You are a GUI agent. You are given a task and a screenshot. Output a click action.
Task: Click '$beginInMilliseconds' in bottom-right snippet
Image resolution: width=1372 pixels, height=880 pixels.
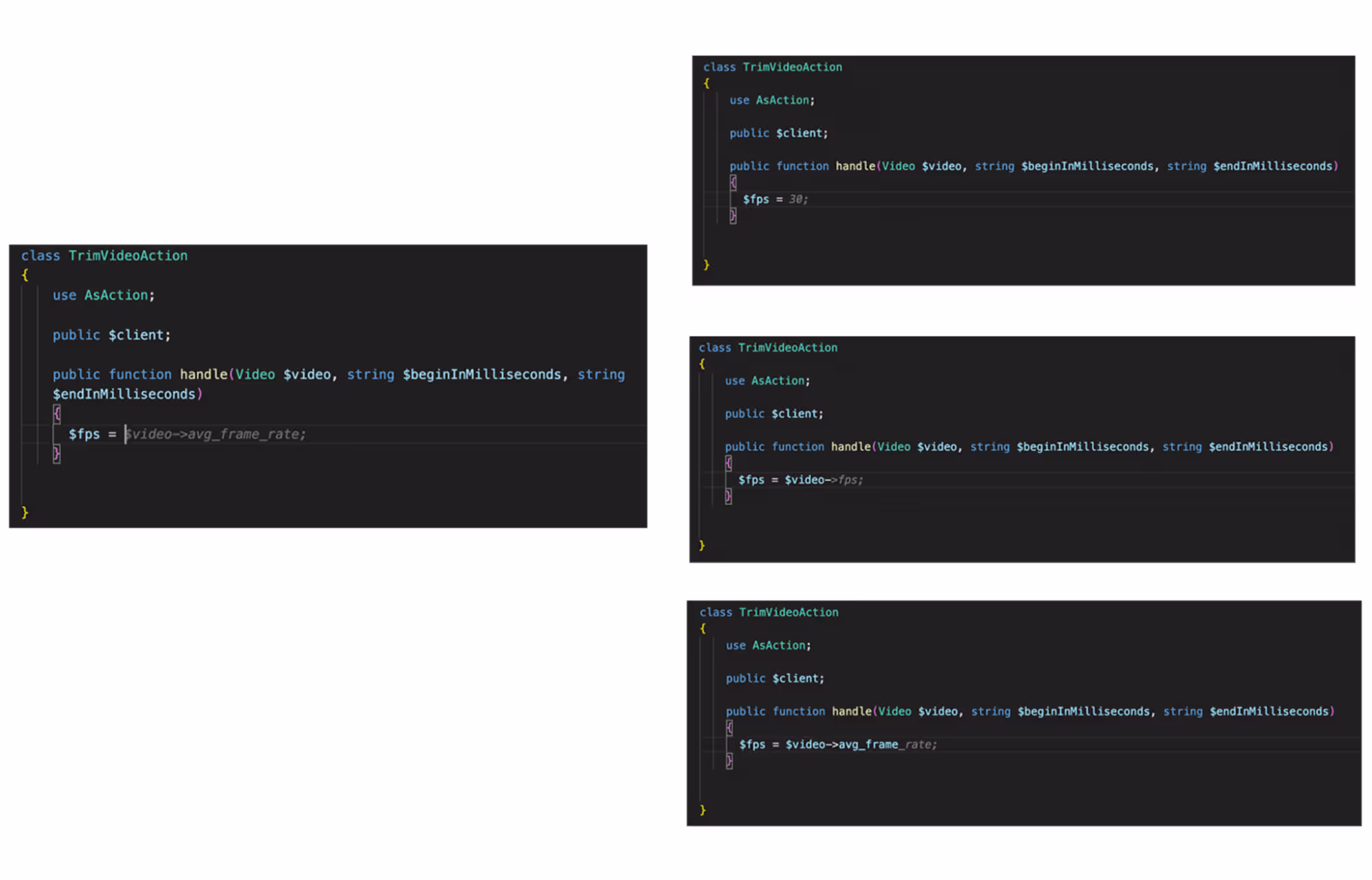(x=1084, y=712)
